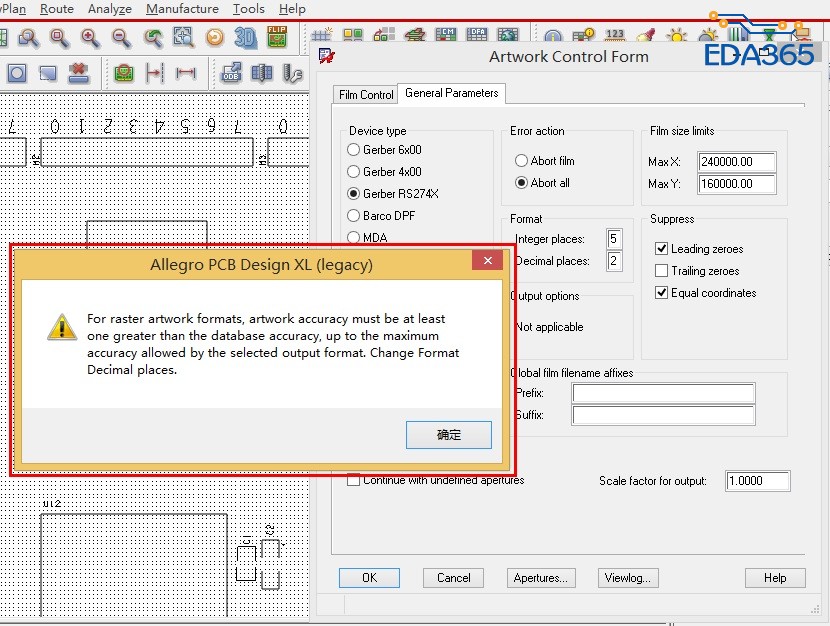Select the Gerber 6x00 device type

click(x=385, y=150)
